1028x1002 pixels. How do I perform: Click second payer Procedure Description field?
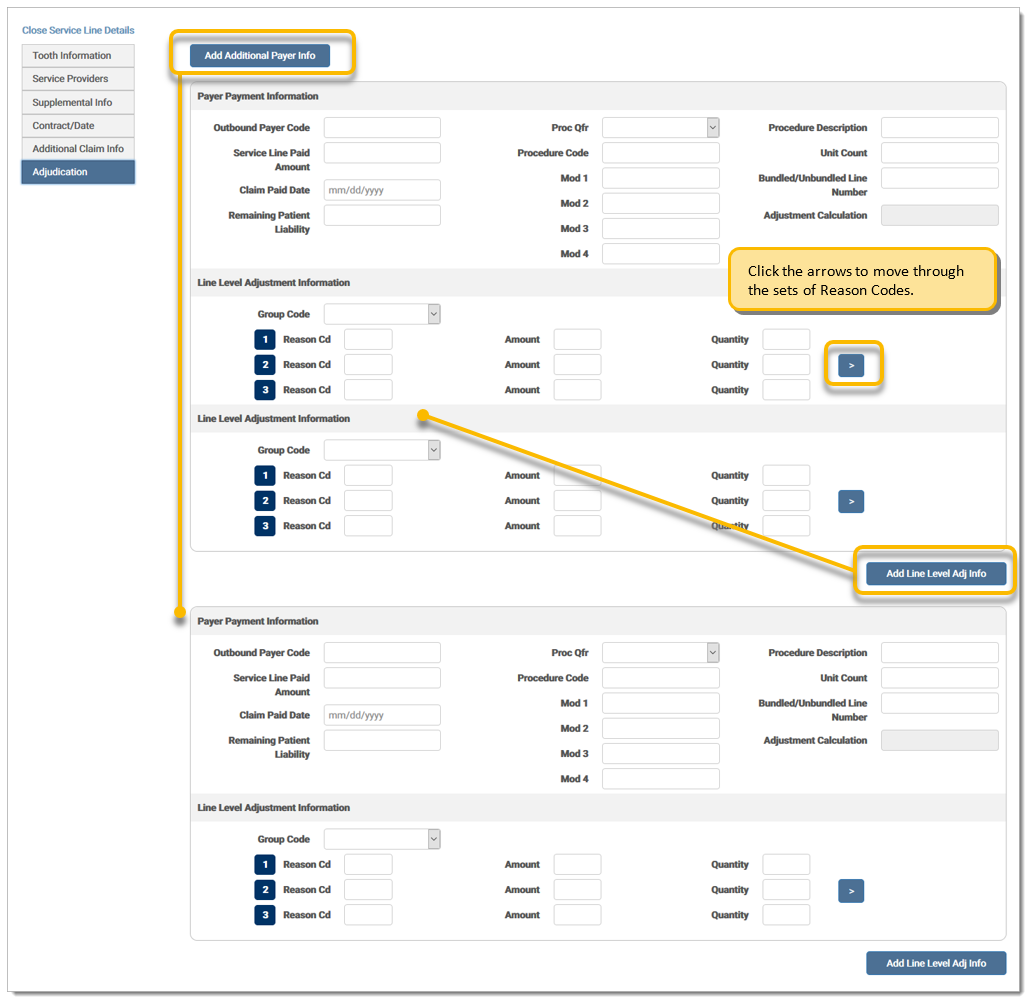tap(939, 652)
